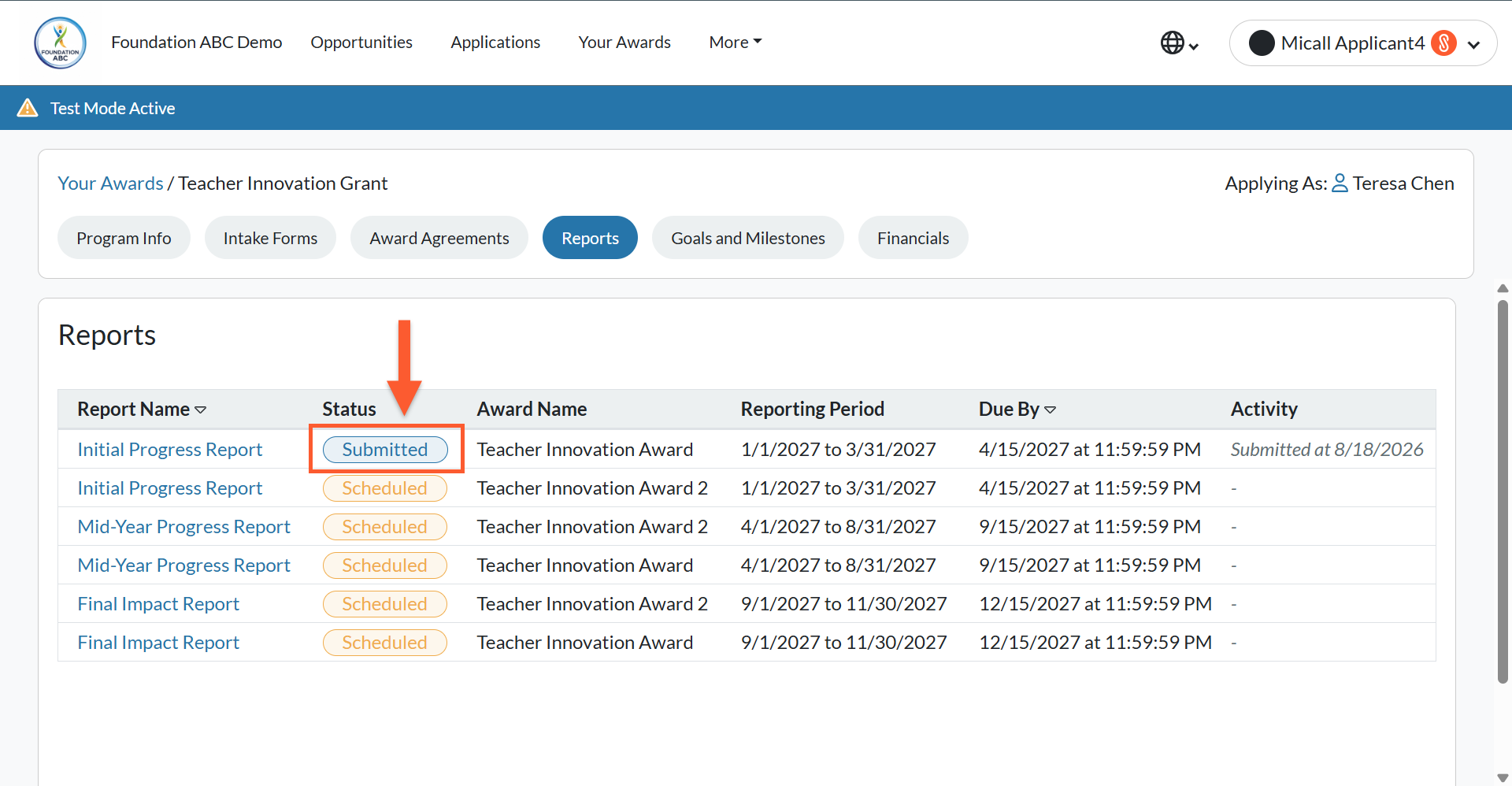The image size is (1512, 786).
Task: Go to the Applications page
Action: [495, 43]
